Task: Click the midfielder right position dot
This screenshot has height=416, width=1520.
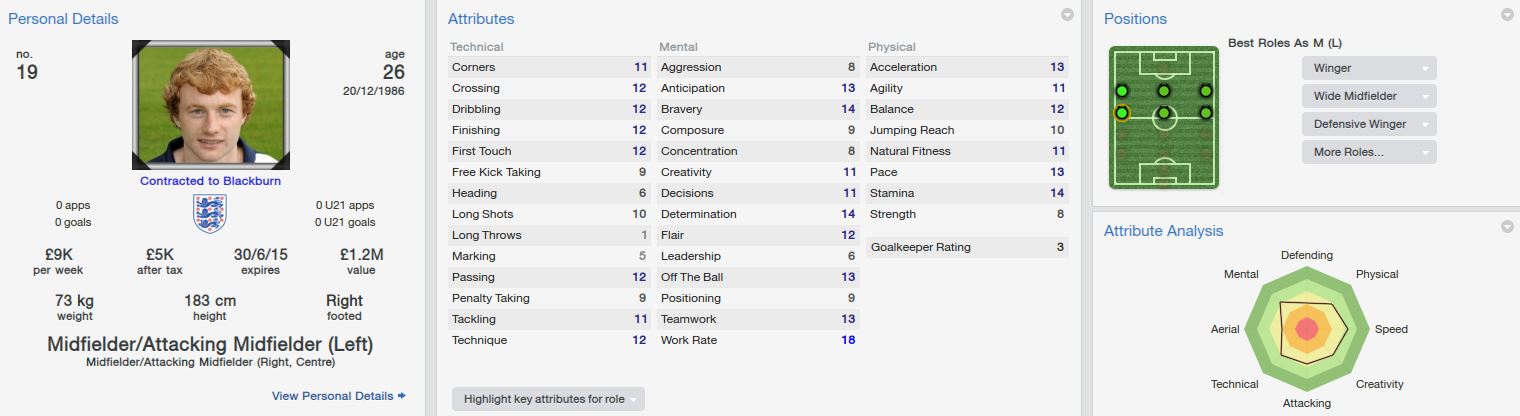Action: [x=1206, y=113]
